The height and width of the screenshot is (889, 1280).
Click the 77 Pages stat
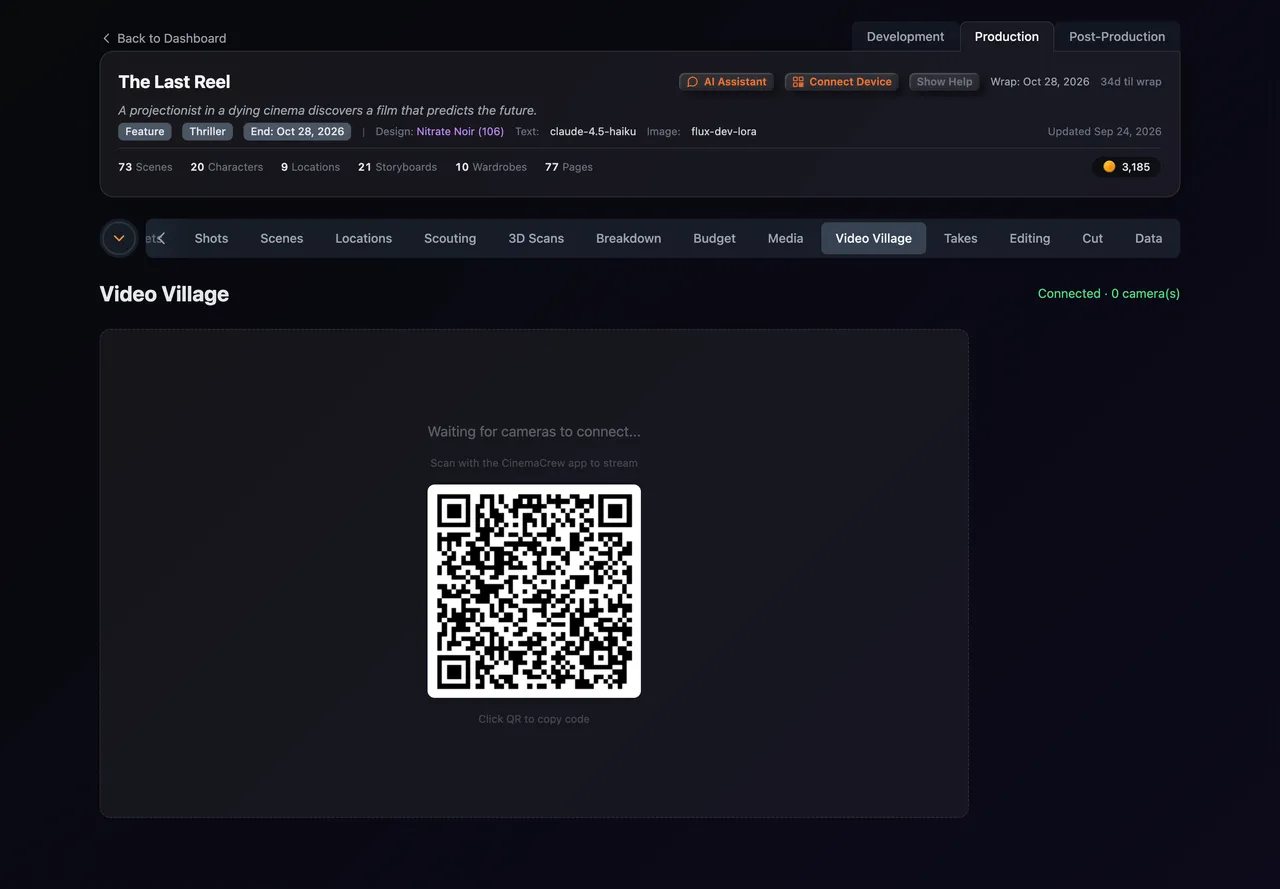pyautogui.click(x=569, y=167)
